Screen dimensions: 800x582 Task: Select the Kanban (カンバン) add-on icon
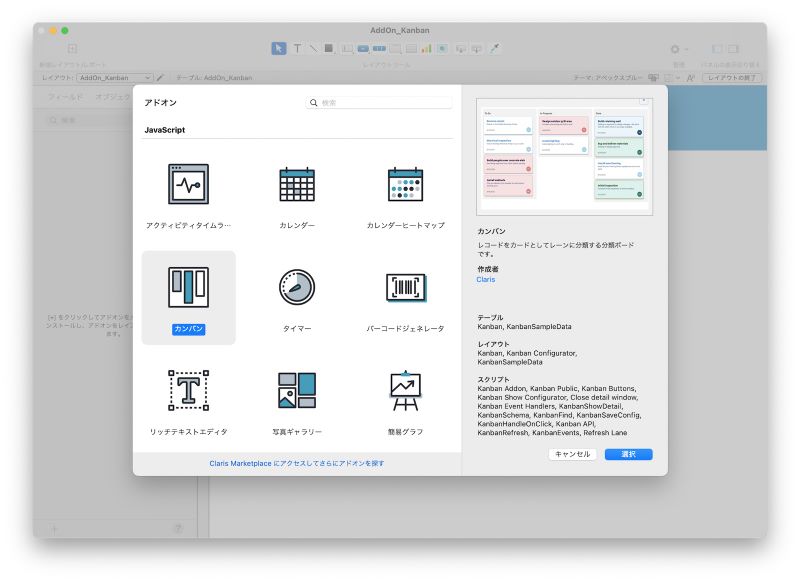(188, 287)
